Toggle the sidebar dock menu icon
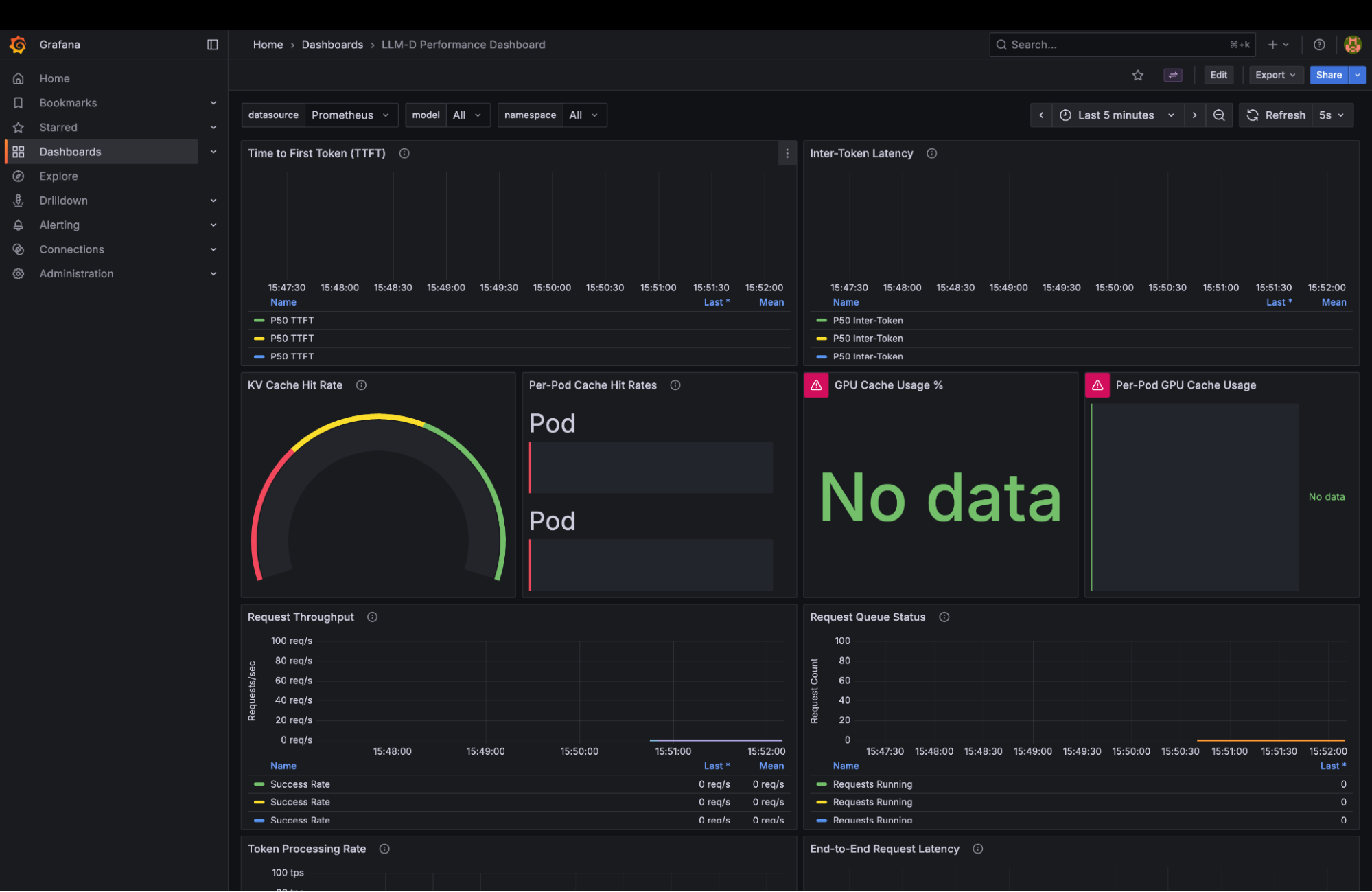1372x892 pixels. 213,45
